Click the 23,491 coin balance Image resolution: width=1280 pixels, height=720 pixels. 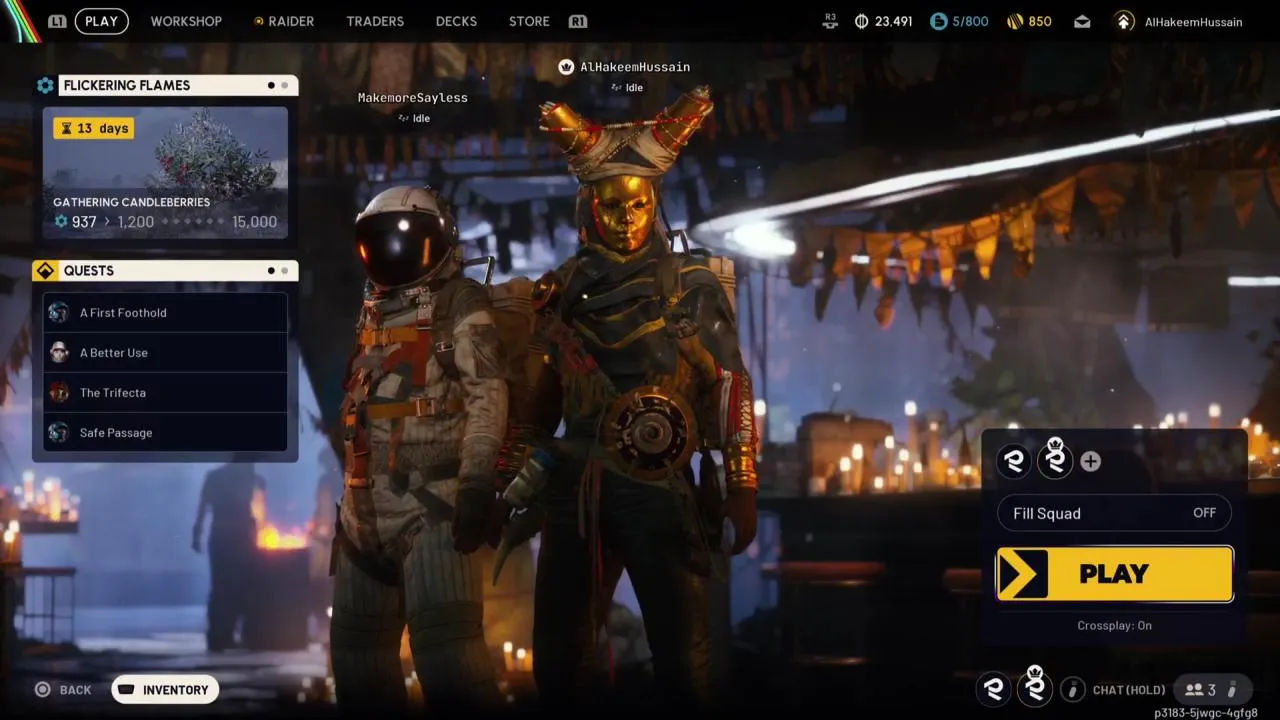(894, 21)
